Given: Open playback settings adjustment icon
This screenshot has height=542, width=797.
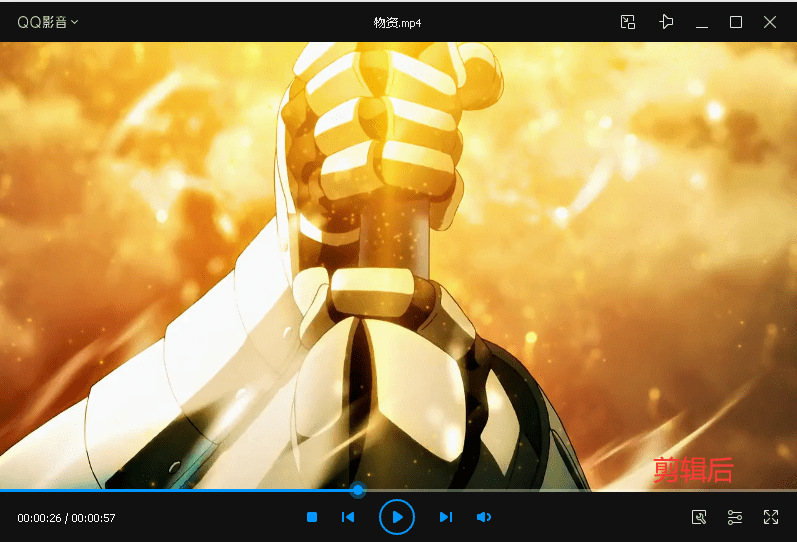Looking at the screenshot, I should [734, 517].
